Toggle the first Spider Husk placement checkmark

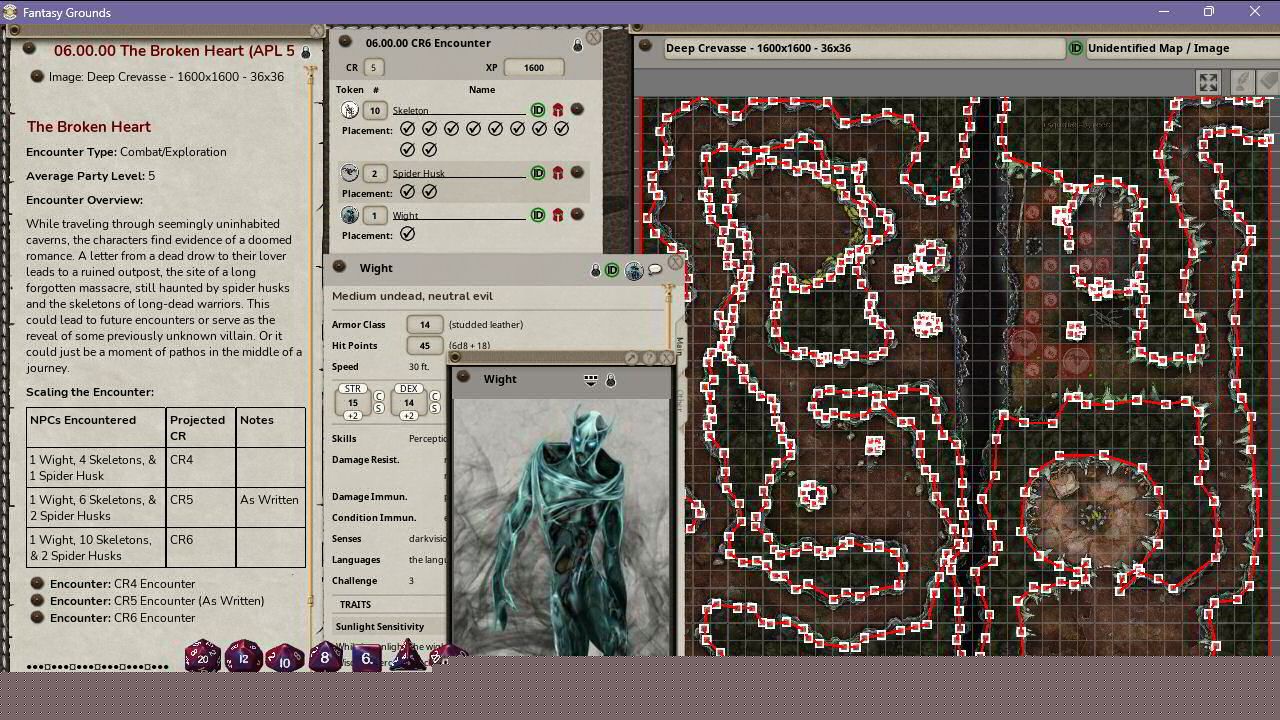click(407, 192)
